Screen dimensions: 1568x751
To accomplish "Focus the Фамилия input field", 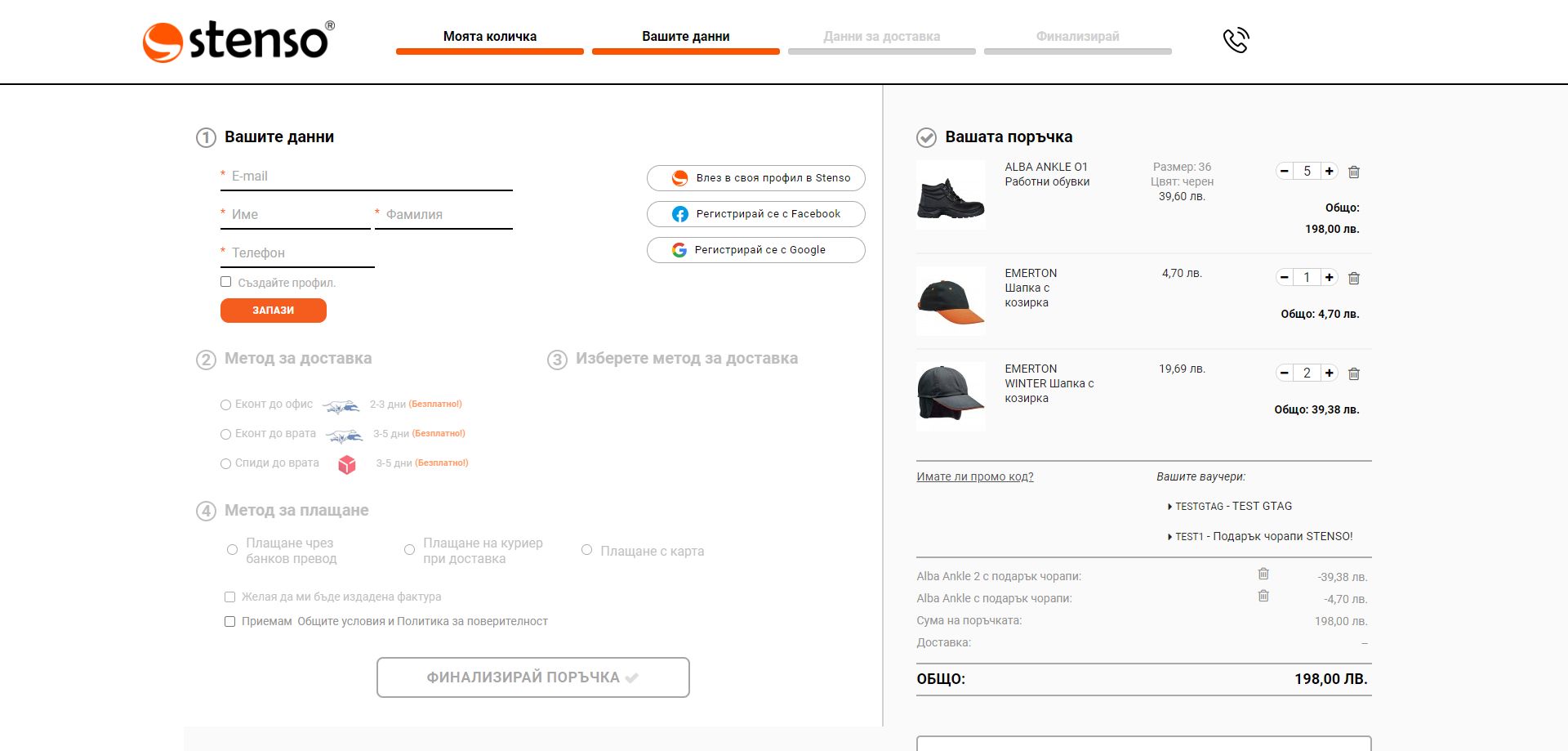I will [x=443, y=215].
